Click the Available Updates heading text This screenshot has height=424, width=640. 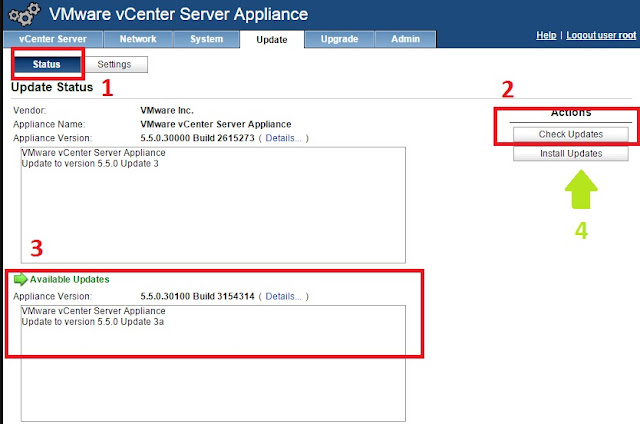point(69,280)
